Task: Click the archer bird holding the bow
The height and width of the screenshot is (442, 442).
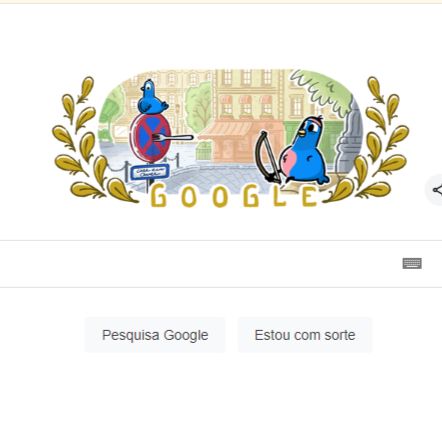Action: pos(304,151)
